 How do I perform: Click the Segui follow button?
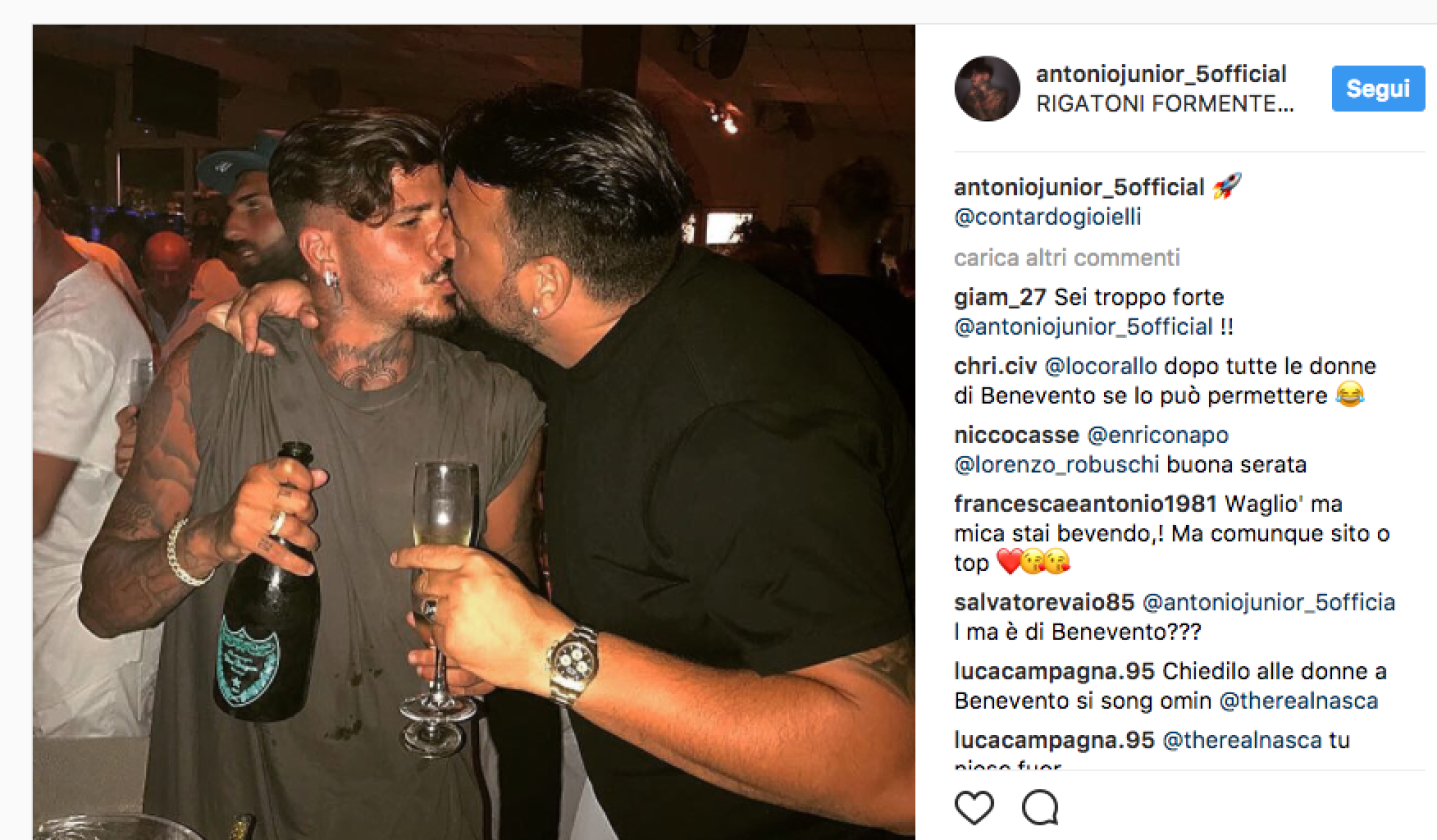(x=1378, y=88)
